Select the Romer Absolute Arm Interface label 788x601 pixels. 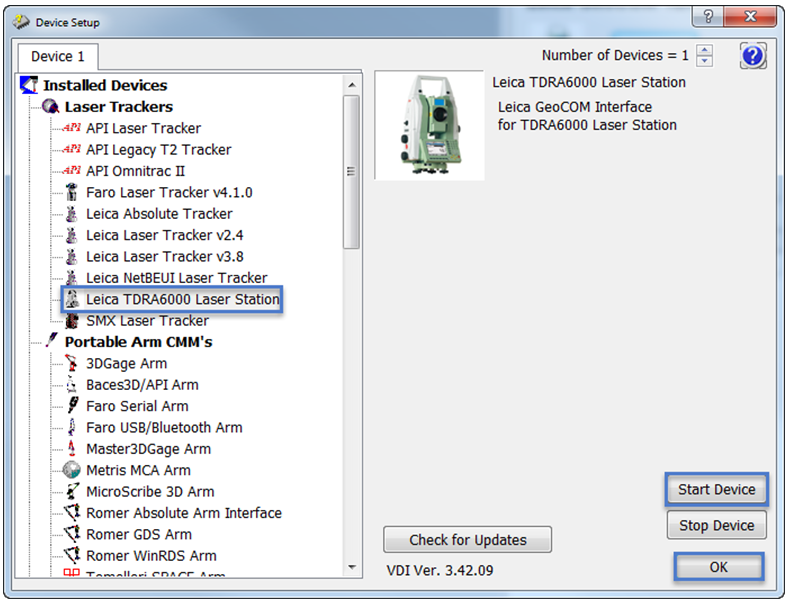pos(184,513)
